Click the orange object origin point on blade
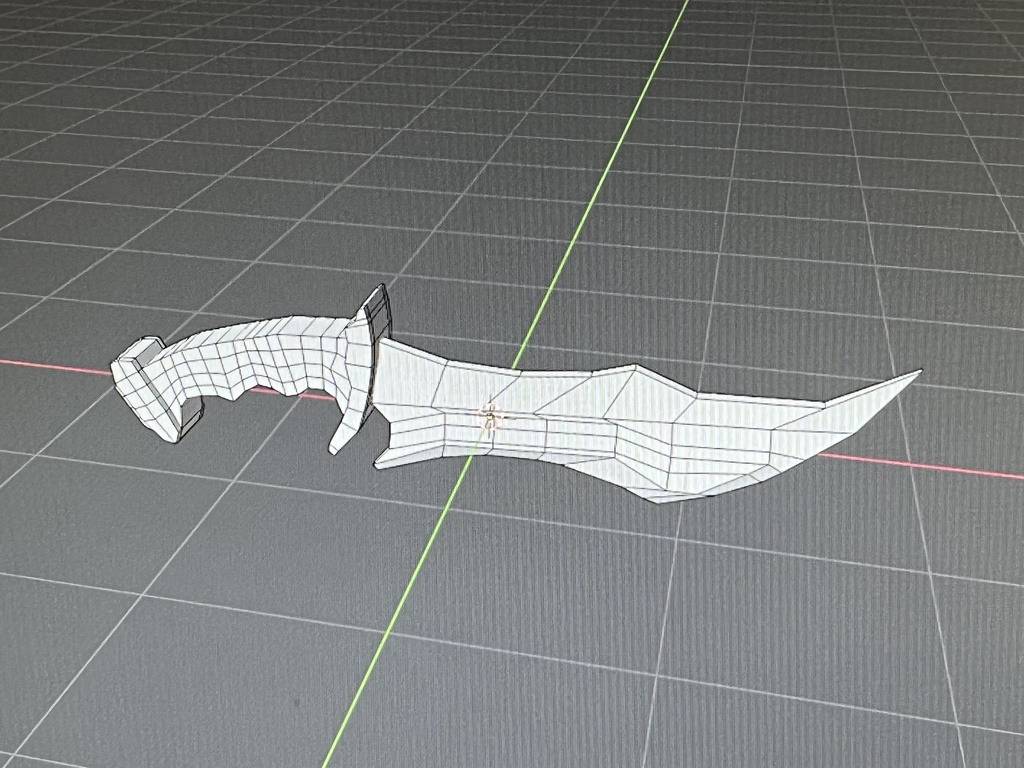This screenshot has height=768, width=1024. coord(489,416)
